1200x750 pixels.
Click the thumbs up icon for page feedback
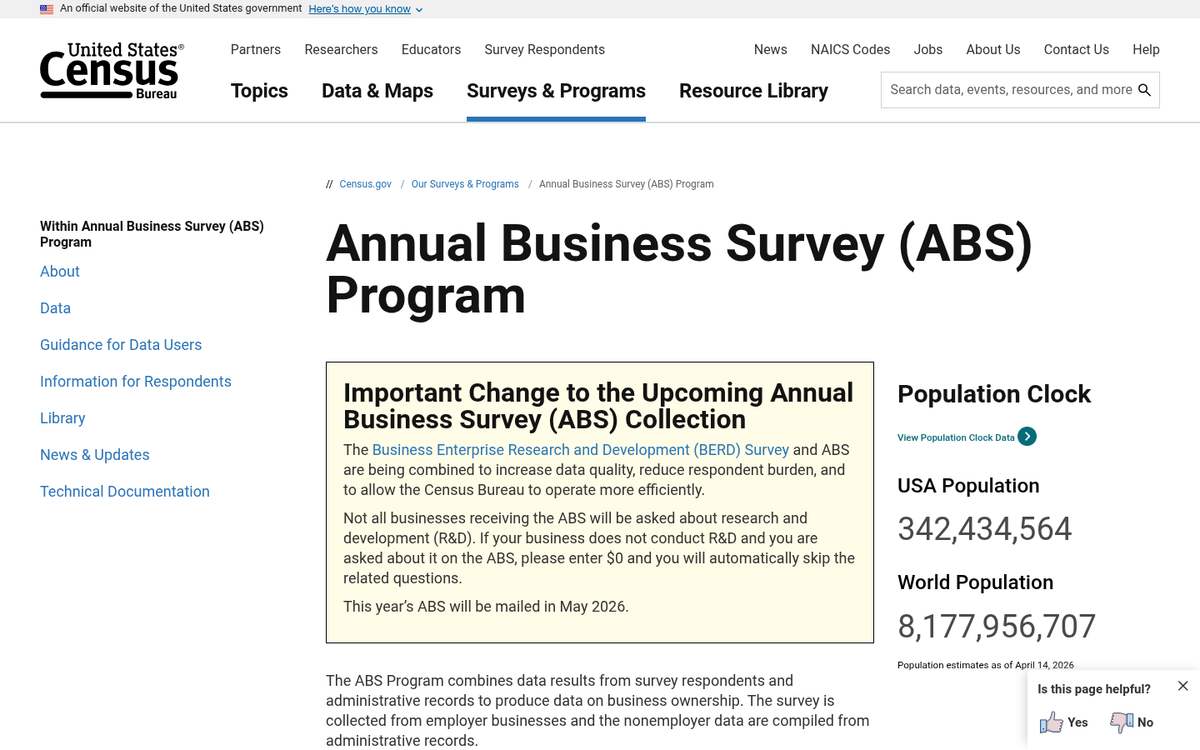(1053, 722)
